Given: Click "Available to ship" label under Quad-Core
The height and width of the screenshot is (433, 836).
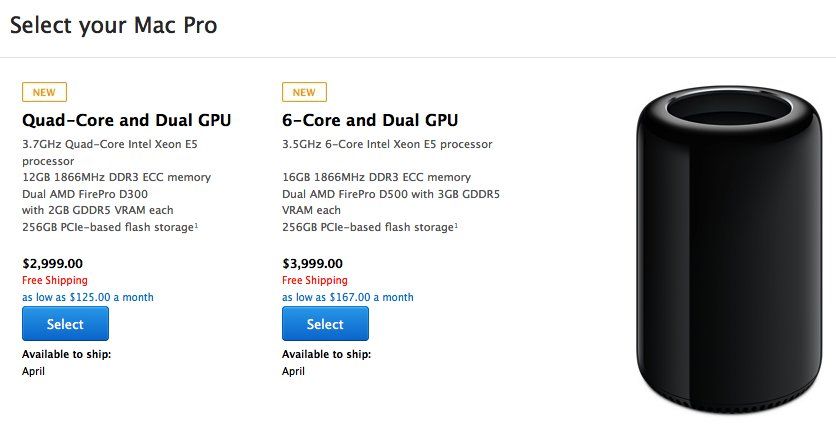Looking at the screenshot, I should (66, 354).
